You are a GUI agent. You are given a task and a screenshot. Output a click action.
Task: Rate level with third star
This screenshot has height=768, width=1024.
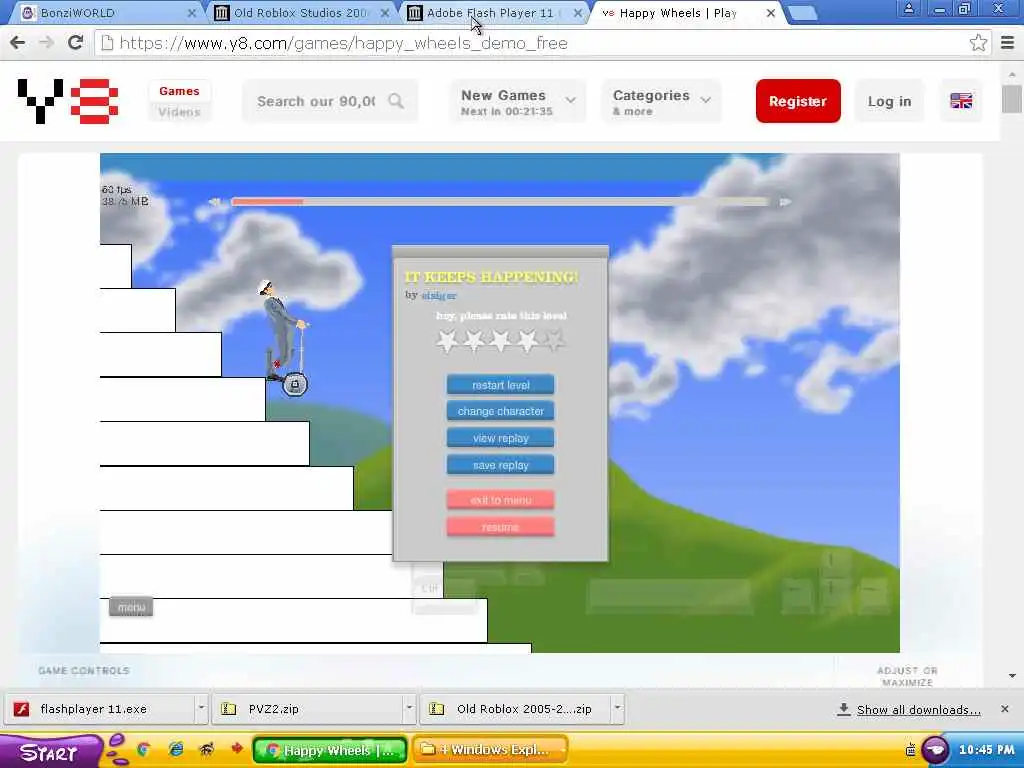[501, 341]
